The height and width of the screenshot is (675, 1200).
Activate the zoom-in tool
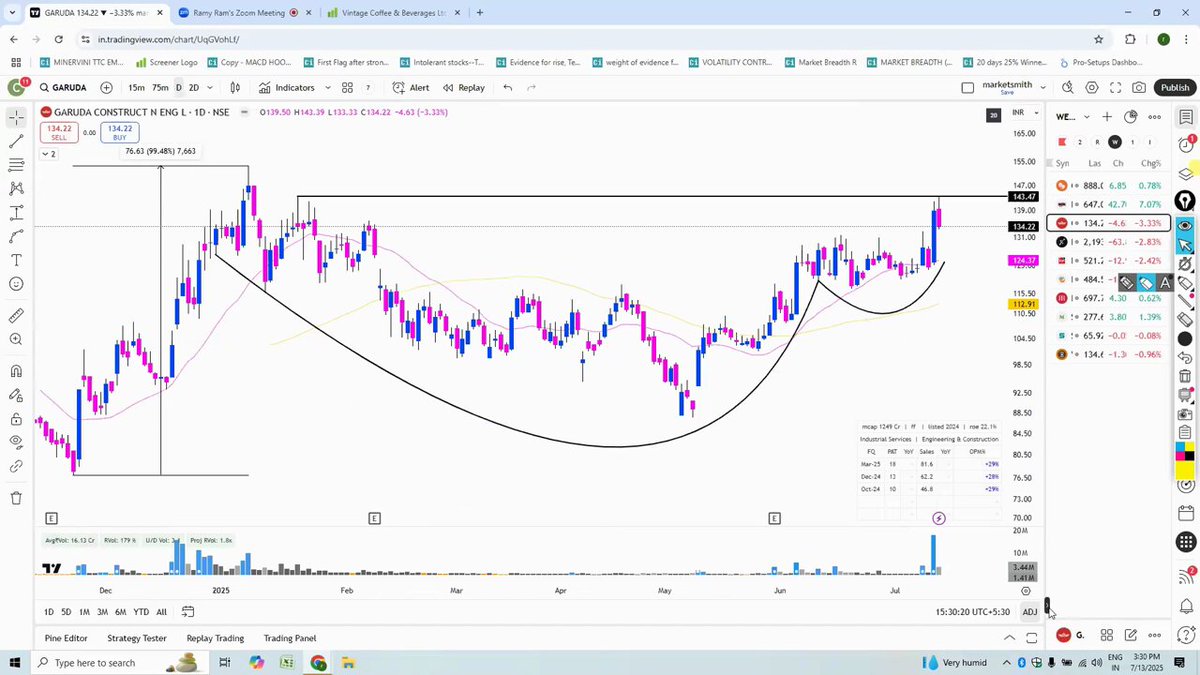[x=16, y=339]
